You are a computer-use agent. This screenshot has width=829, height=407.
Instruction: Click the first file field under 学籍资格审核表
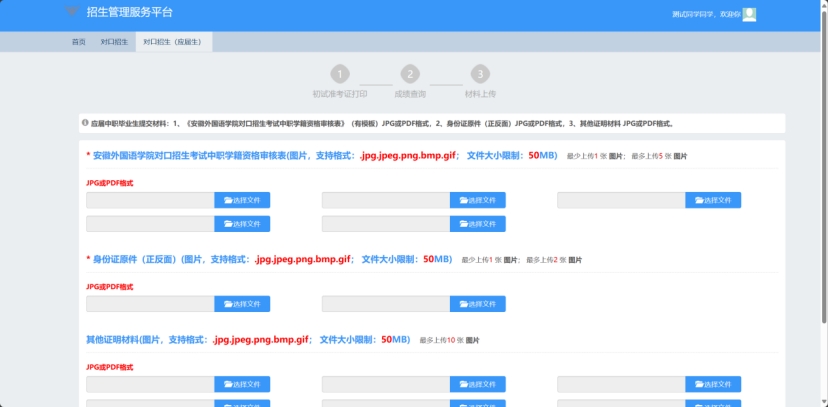pos(150,200)
